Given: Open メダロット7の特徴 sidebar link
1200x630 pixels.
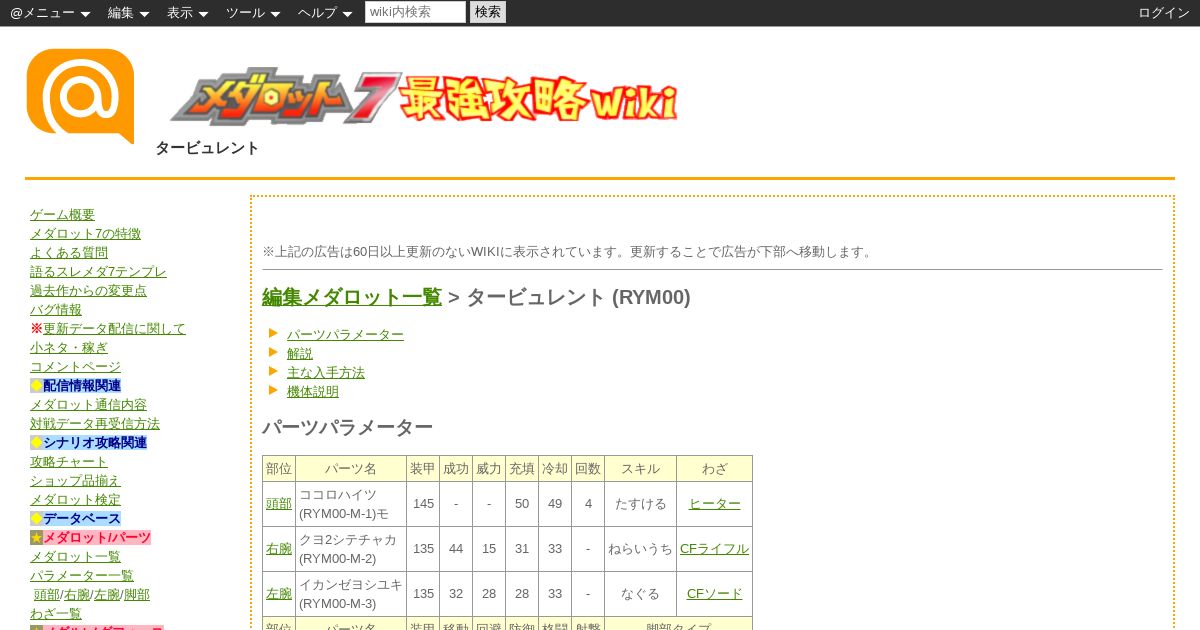Looking at the screenshot, I should click(85, 234).
